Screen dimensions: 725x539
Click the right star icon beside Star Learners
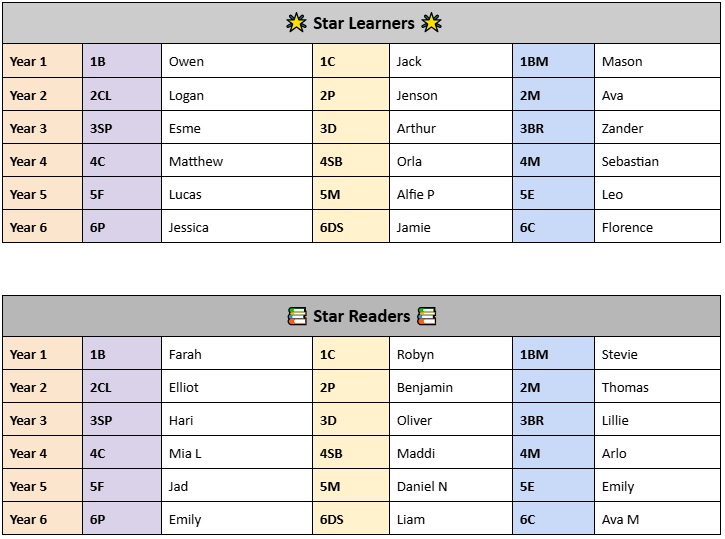pos(431,23)
